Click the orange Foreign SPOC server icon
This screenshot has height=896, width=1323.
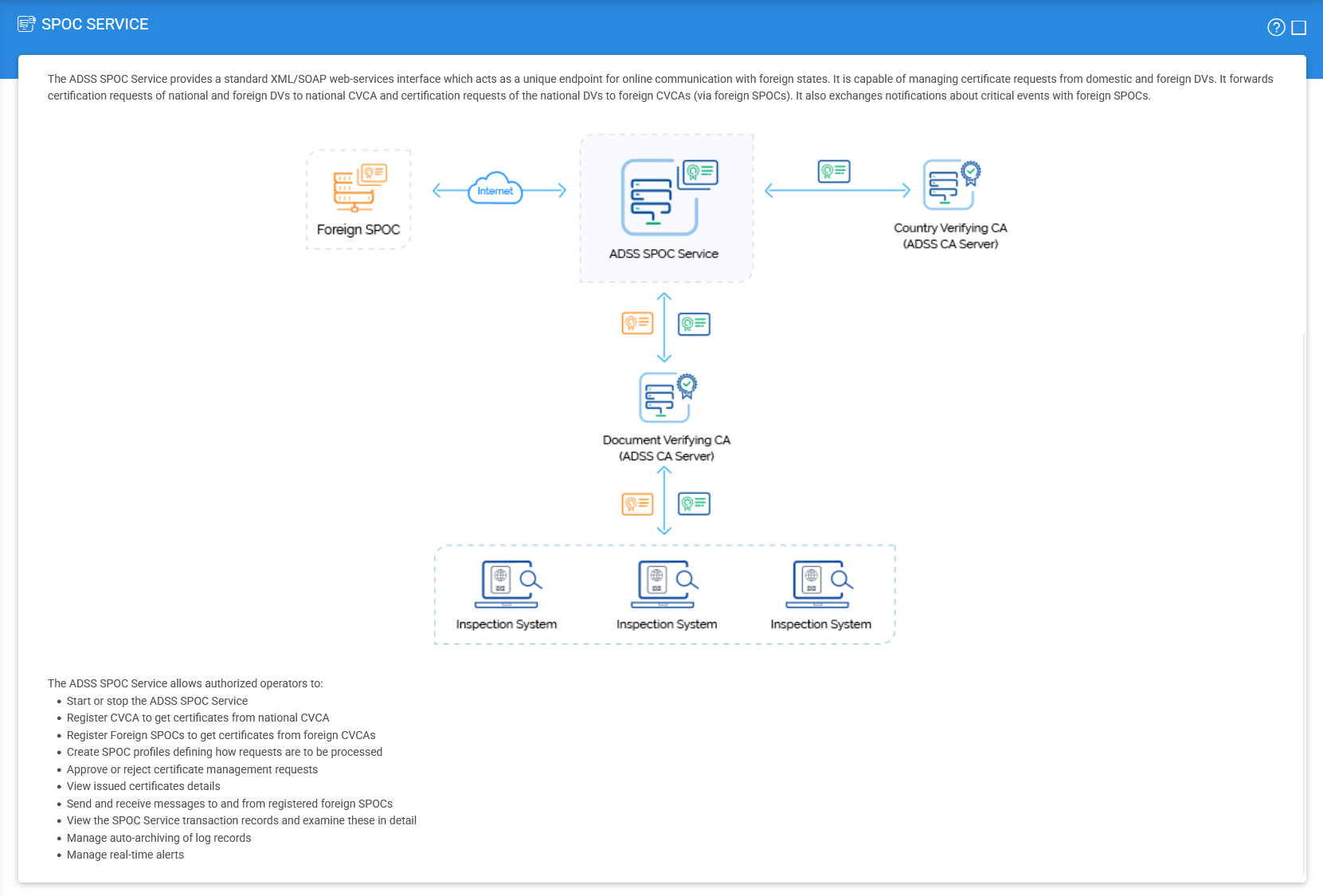click(x=359, y=188)
